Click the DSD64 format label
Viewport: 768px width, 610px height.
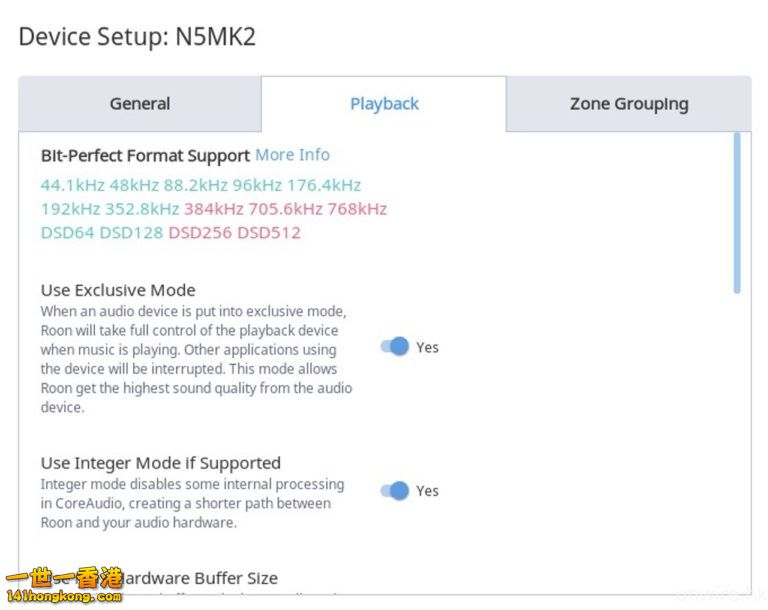point(67,233)
